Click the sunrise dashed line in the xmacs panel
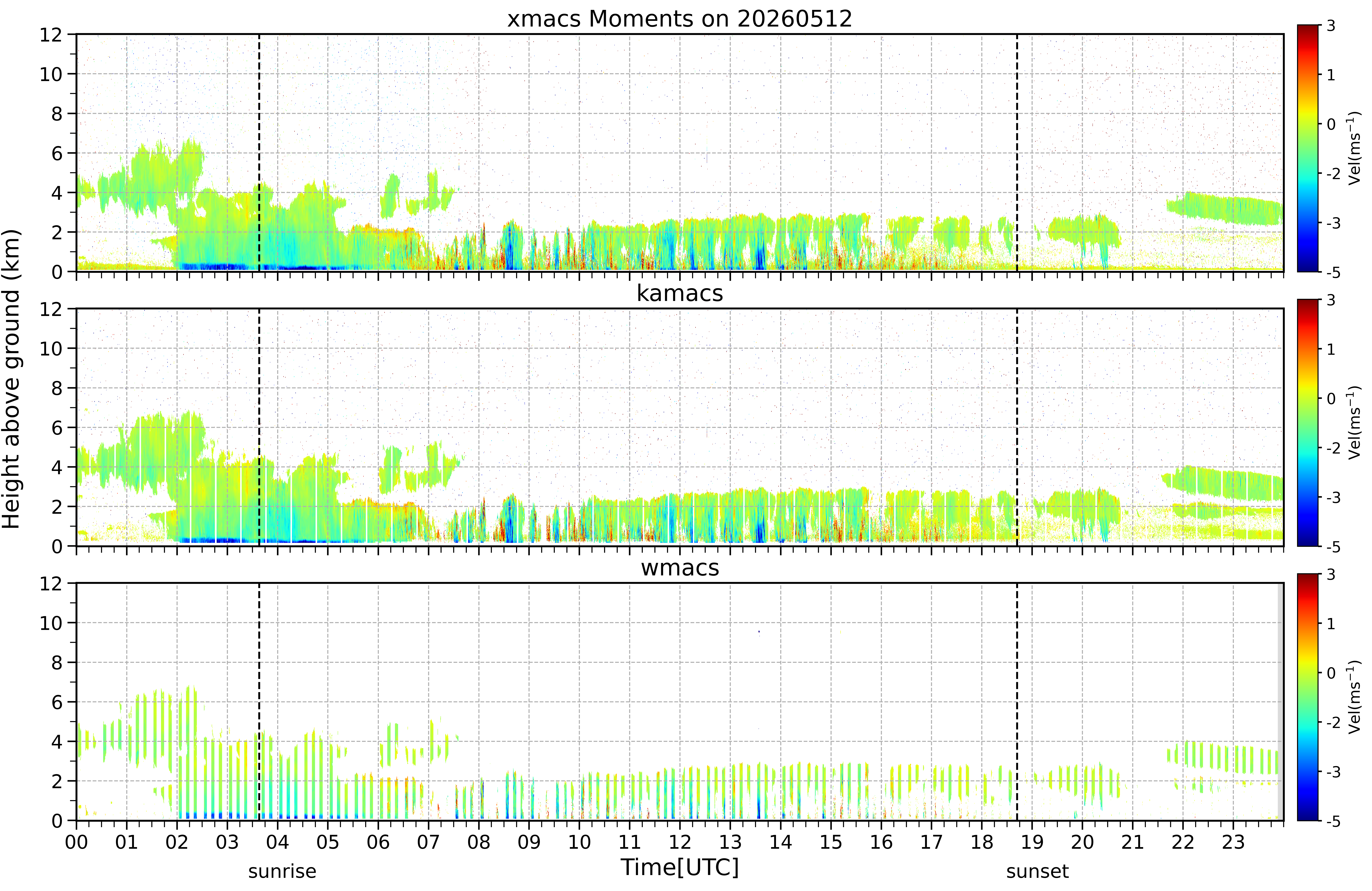This screenshot has height=891, width=1372. point(259,153)
